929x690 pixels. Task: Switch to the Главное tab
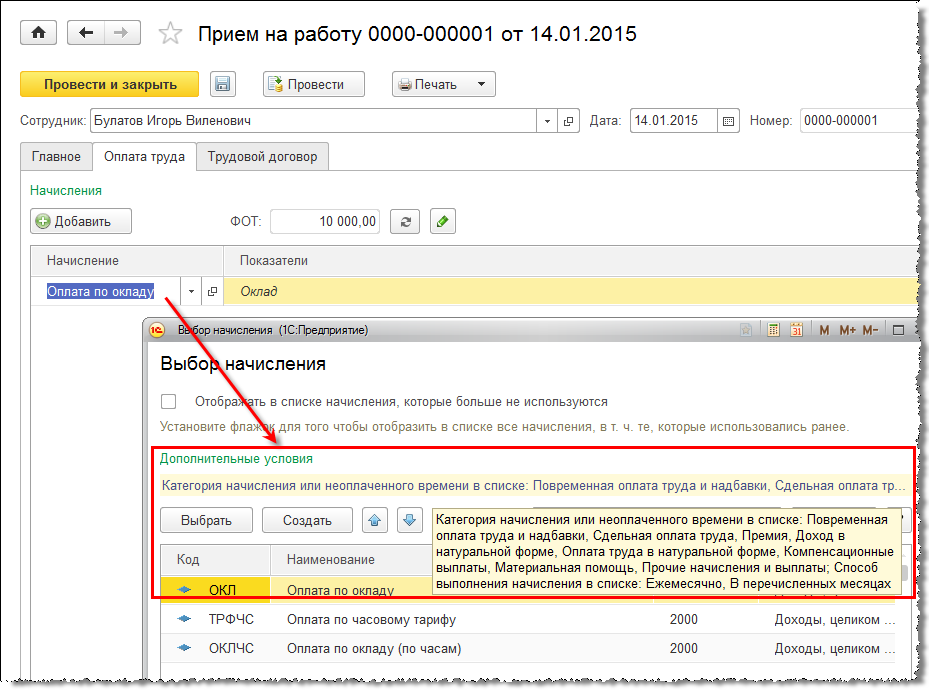coord(56,157)
